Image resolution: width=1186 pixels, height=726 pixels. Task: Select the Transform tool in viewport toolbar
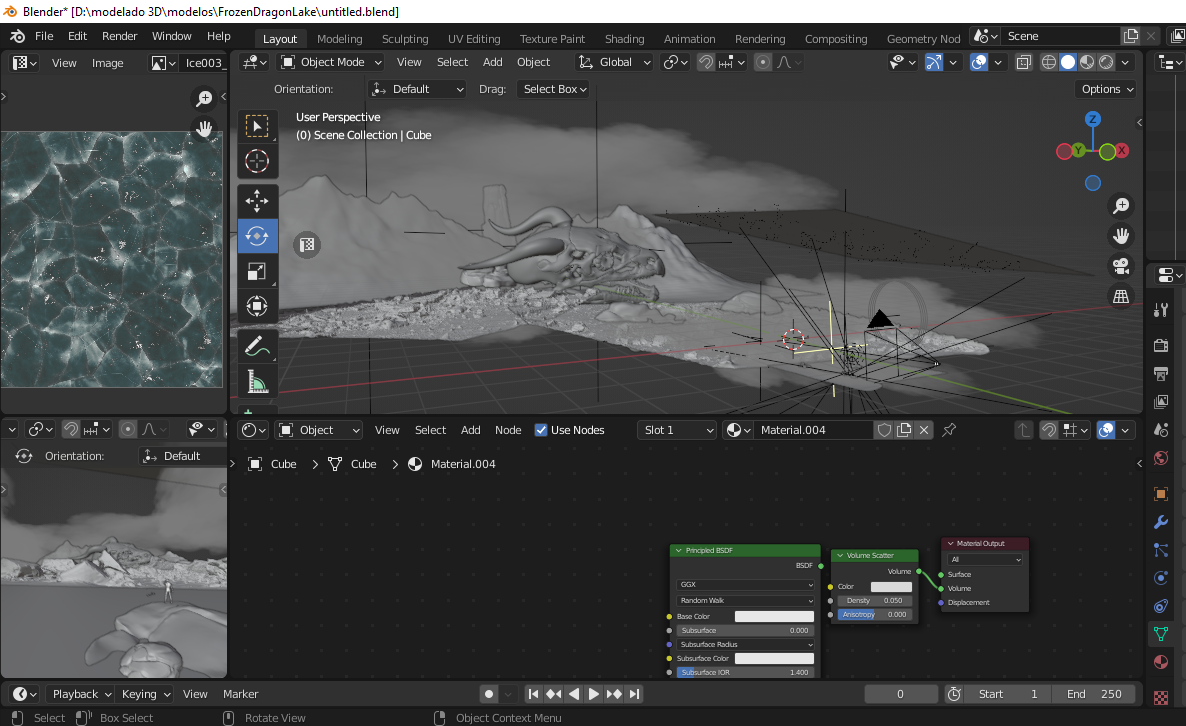coord(257,306)
